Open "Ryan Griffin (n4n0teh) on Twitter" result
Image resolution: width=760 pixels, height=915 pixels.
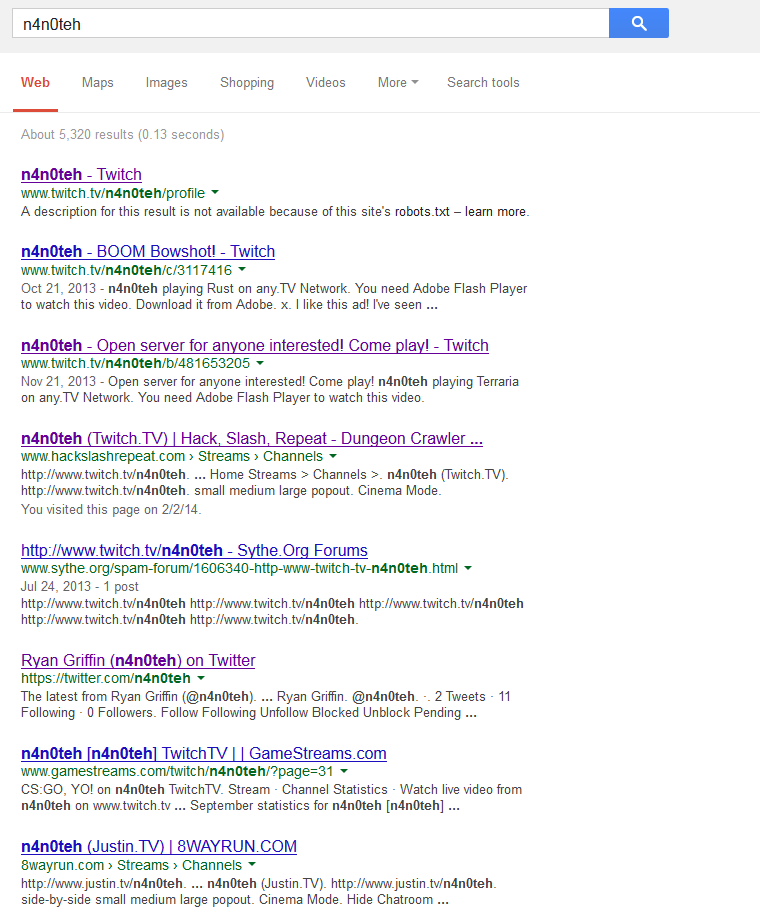coord(138,660)
